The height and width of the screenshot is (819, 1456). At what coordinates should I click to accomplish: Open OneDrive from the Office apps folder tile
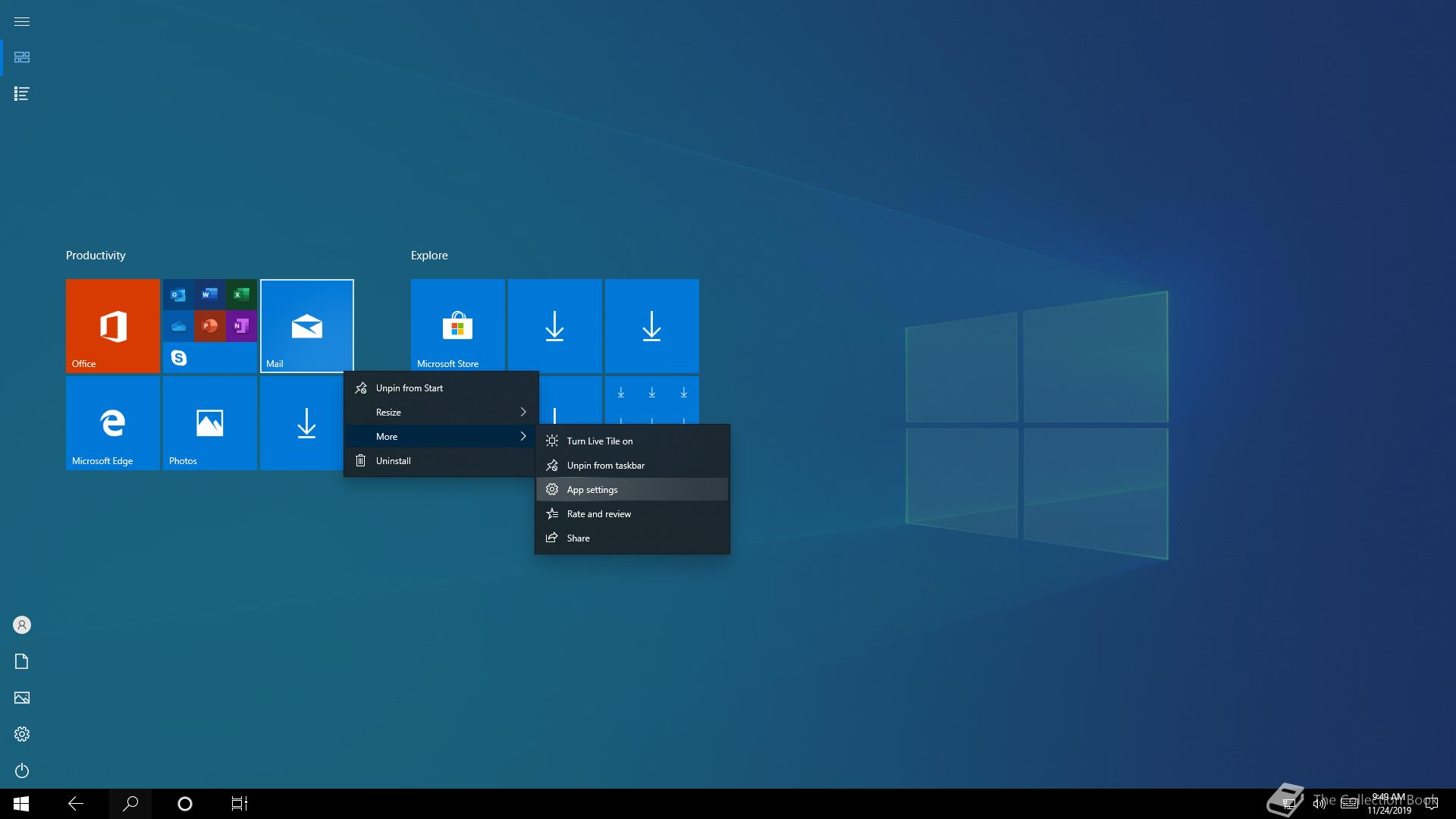(178, 326)
